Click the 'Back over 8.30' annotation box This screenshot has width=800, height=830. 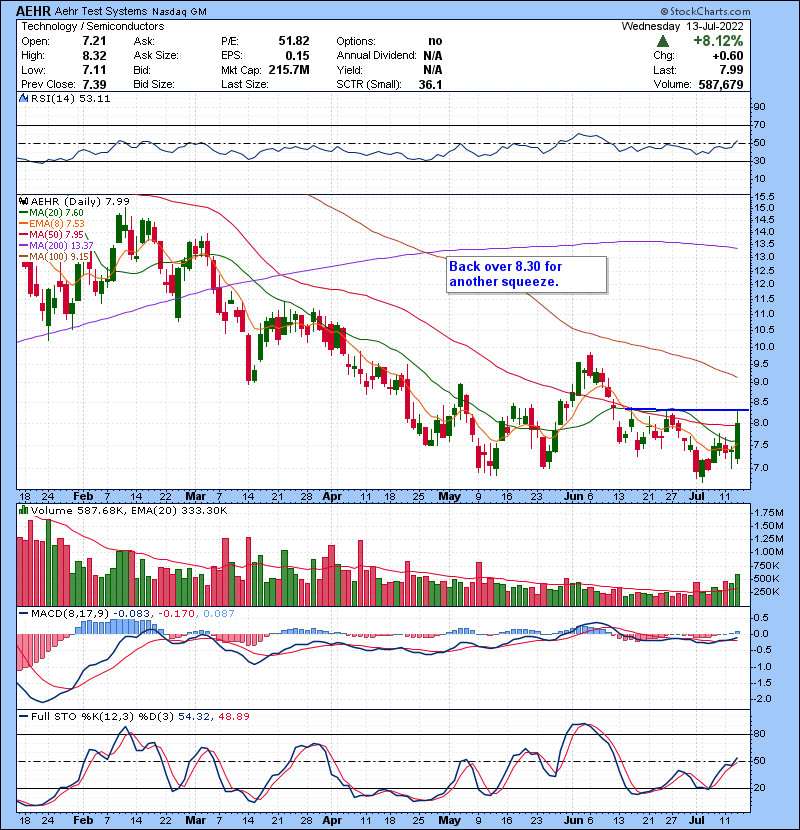click(526, 274)
